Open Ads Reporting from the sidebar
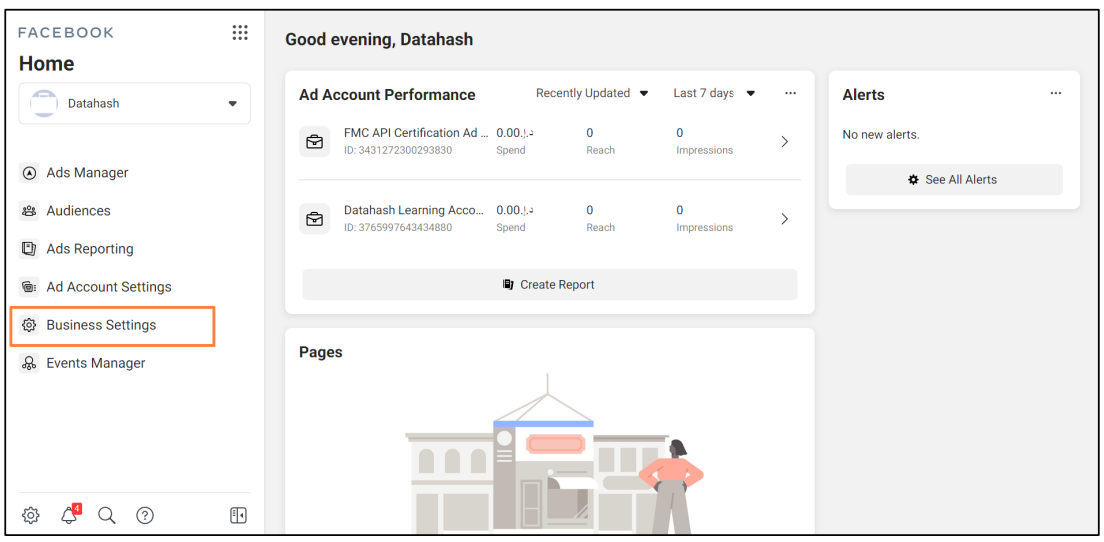 90,249
